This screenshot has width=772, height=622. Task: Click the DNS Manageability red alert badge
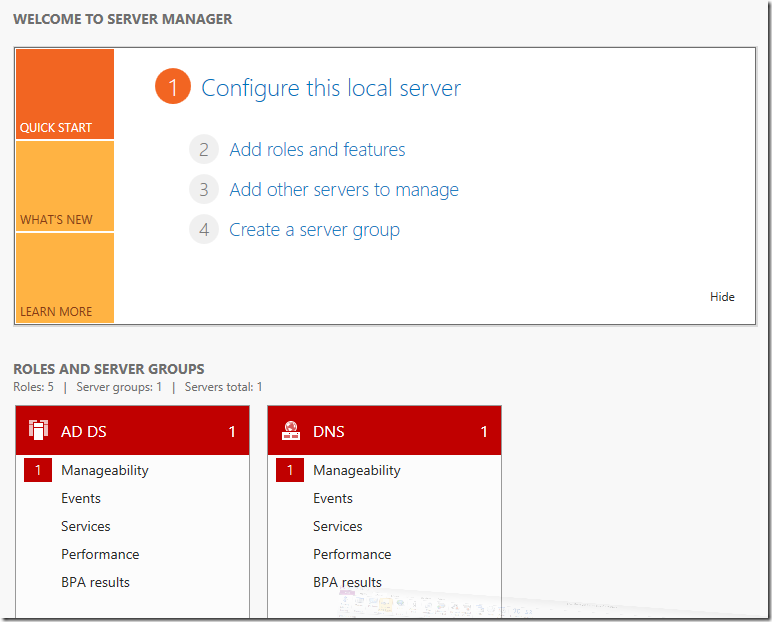(x=290, y=470)
